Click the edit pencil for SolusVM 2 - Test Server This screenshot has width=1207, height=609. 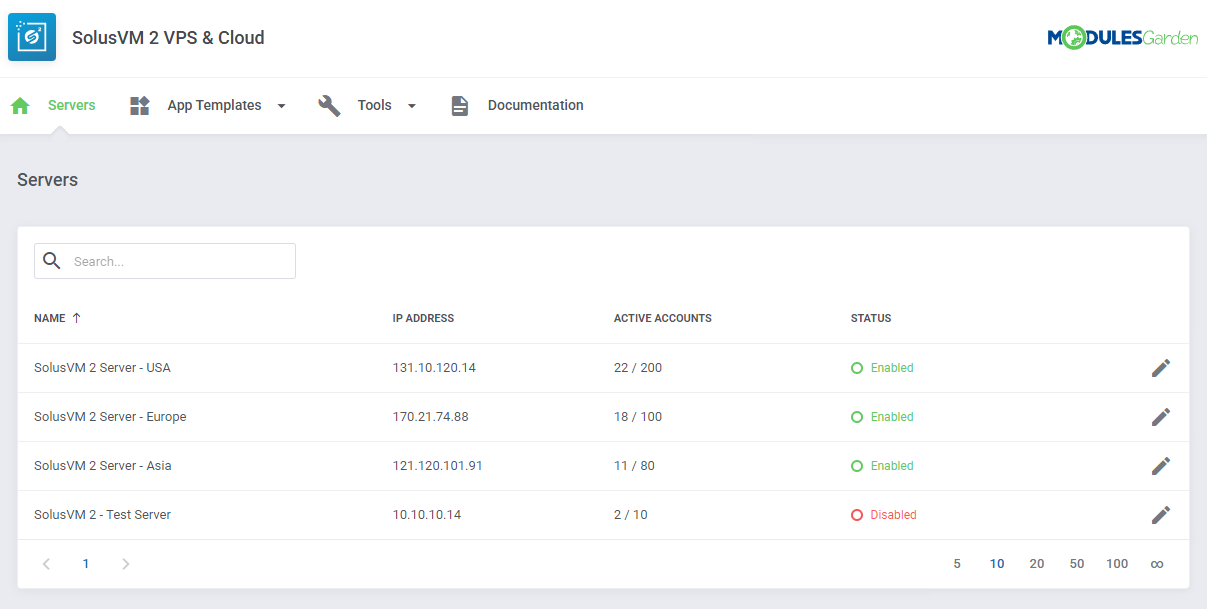click(x=1161, y=514)
